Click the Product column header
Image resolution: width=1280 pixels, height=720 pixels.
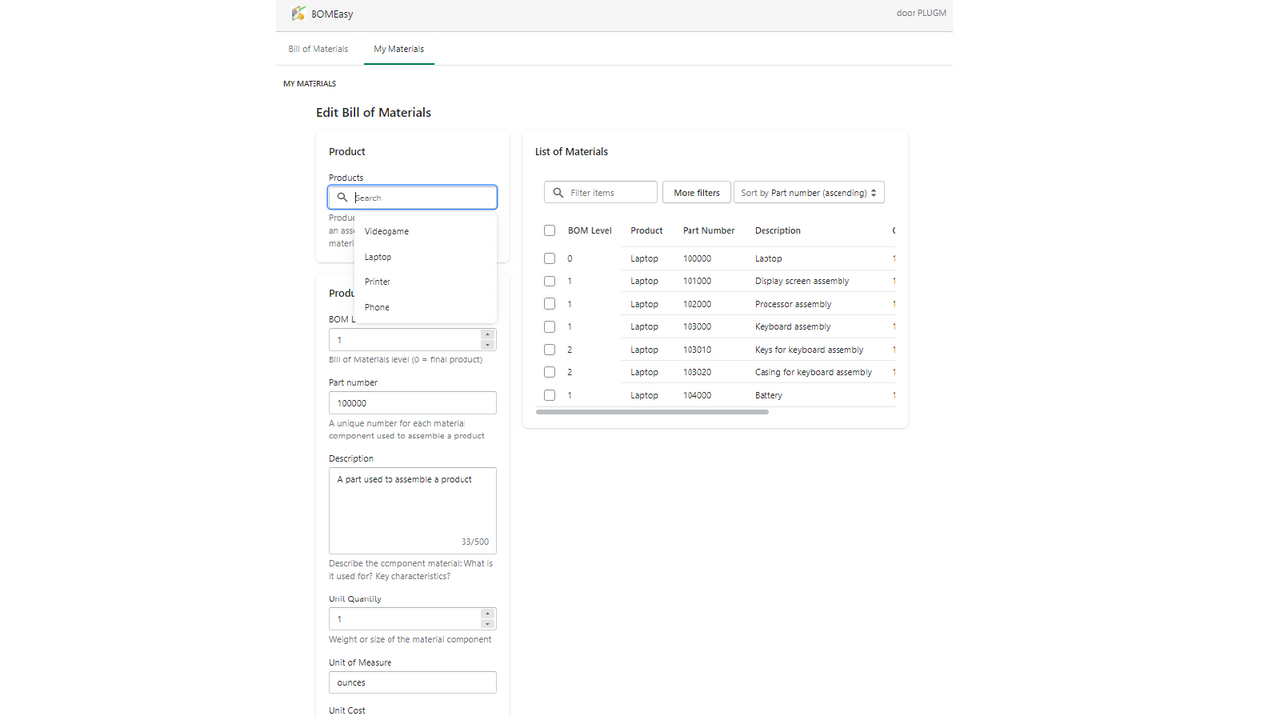(647, 230)
